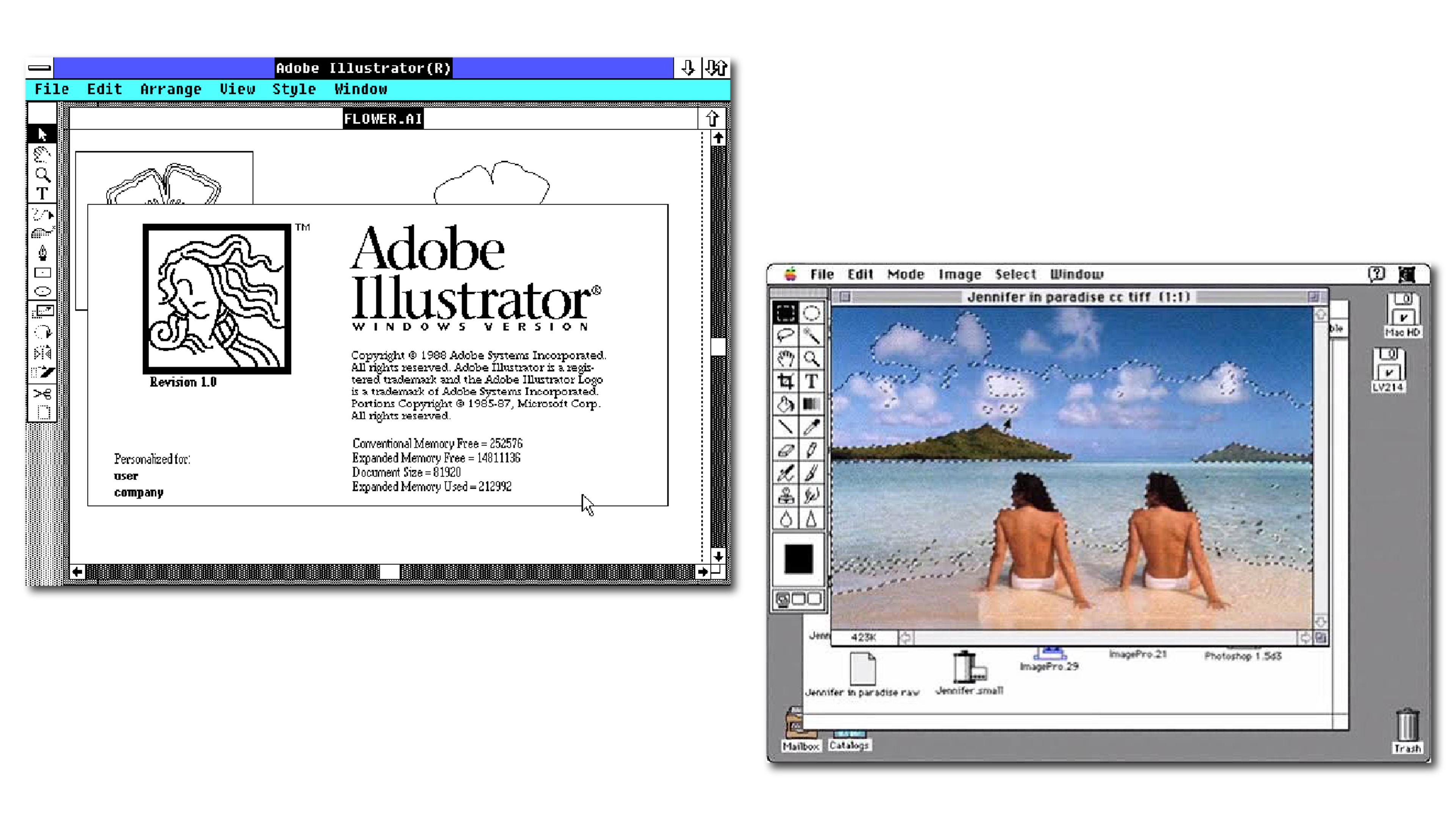Screen dimensions: 1456x819
Task: Click Illustrator vertical scrollbar up arrow
Action: pos(718,138)
